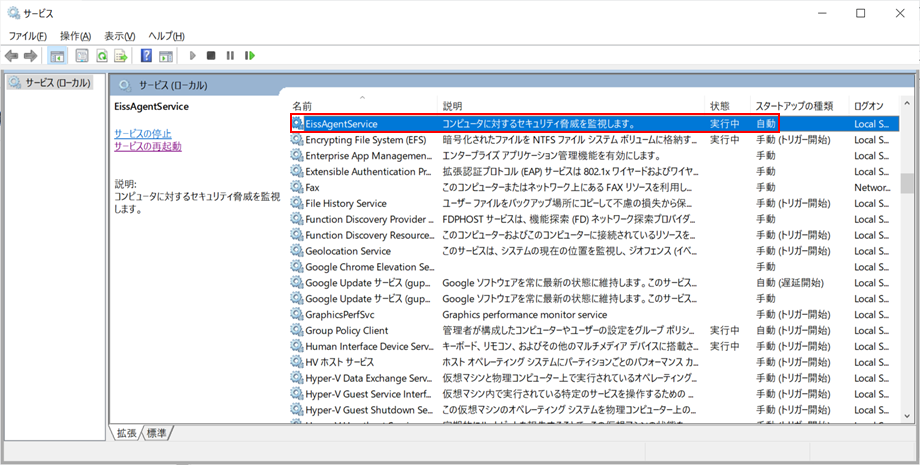Click the Export List toolbar icon

121,56
